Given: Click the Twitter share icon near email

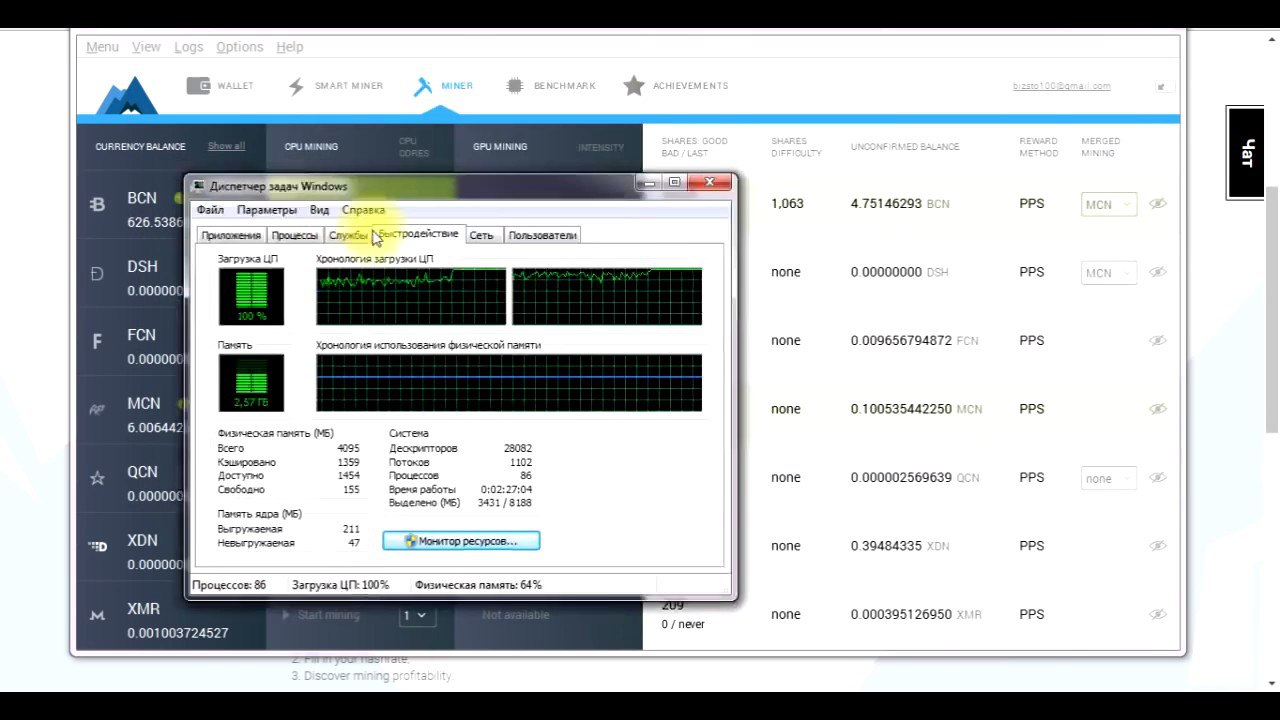Looking at the screenshot, I should (x=1161, y=87).
